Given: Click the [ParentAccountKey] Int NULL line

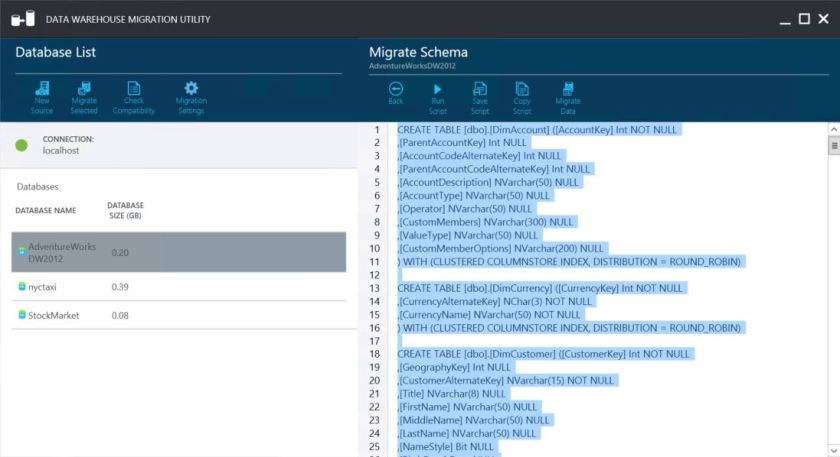Looking at the screenshot, I should (x=462, y=143).
